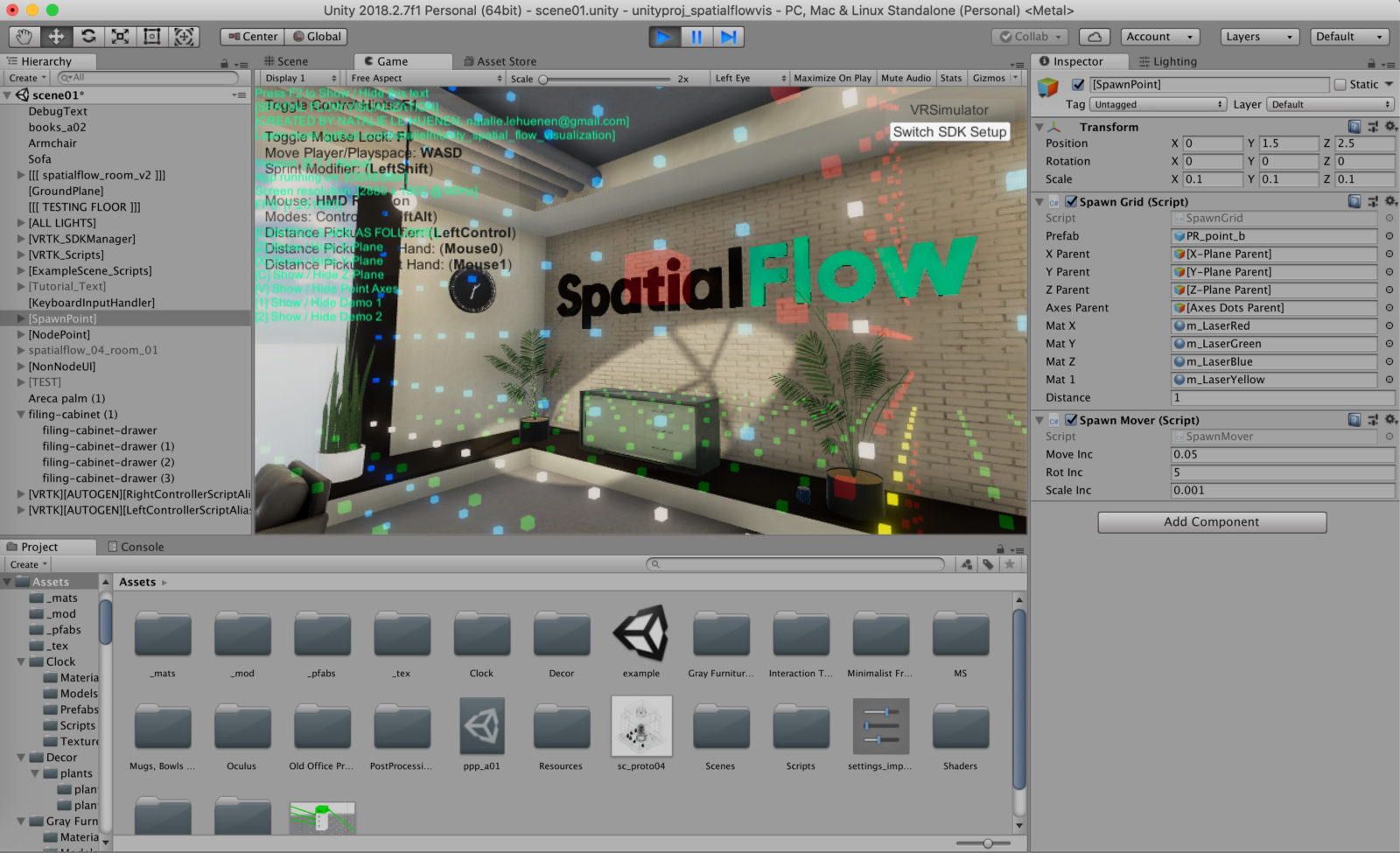Switch to the Console tab

coord(136,547)
